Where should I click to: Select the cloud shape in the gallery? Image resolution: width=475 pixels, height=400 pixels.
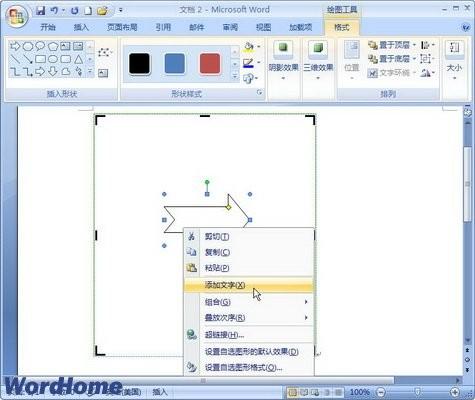click(66, 71)
